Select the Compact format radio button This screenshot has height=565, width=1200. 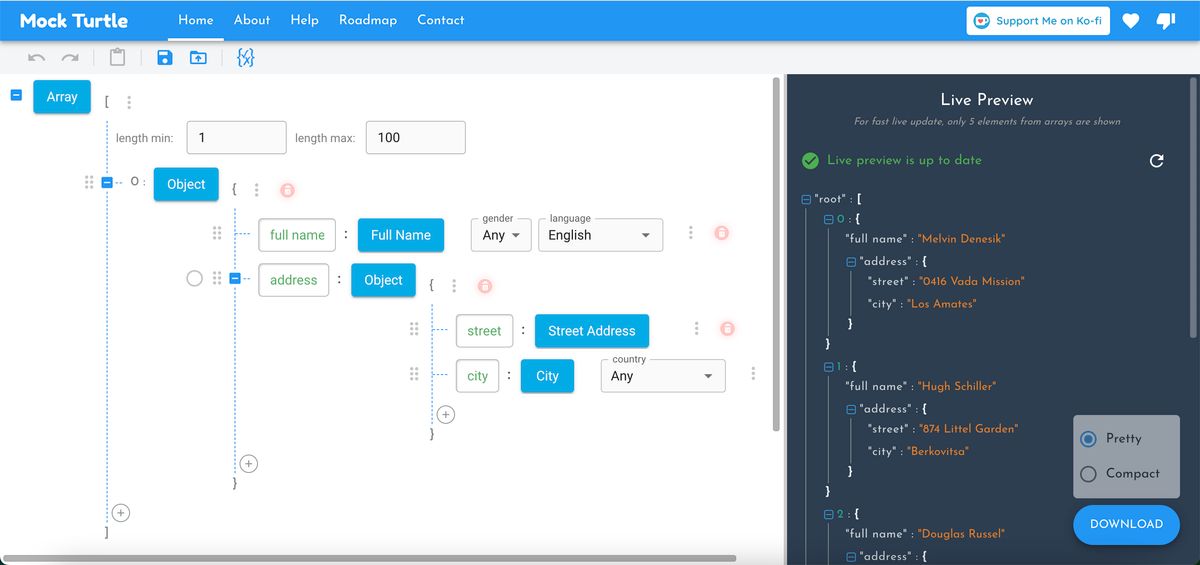coord(1089,474)
